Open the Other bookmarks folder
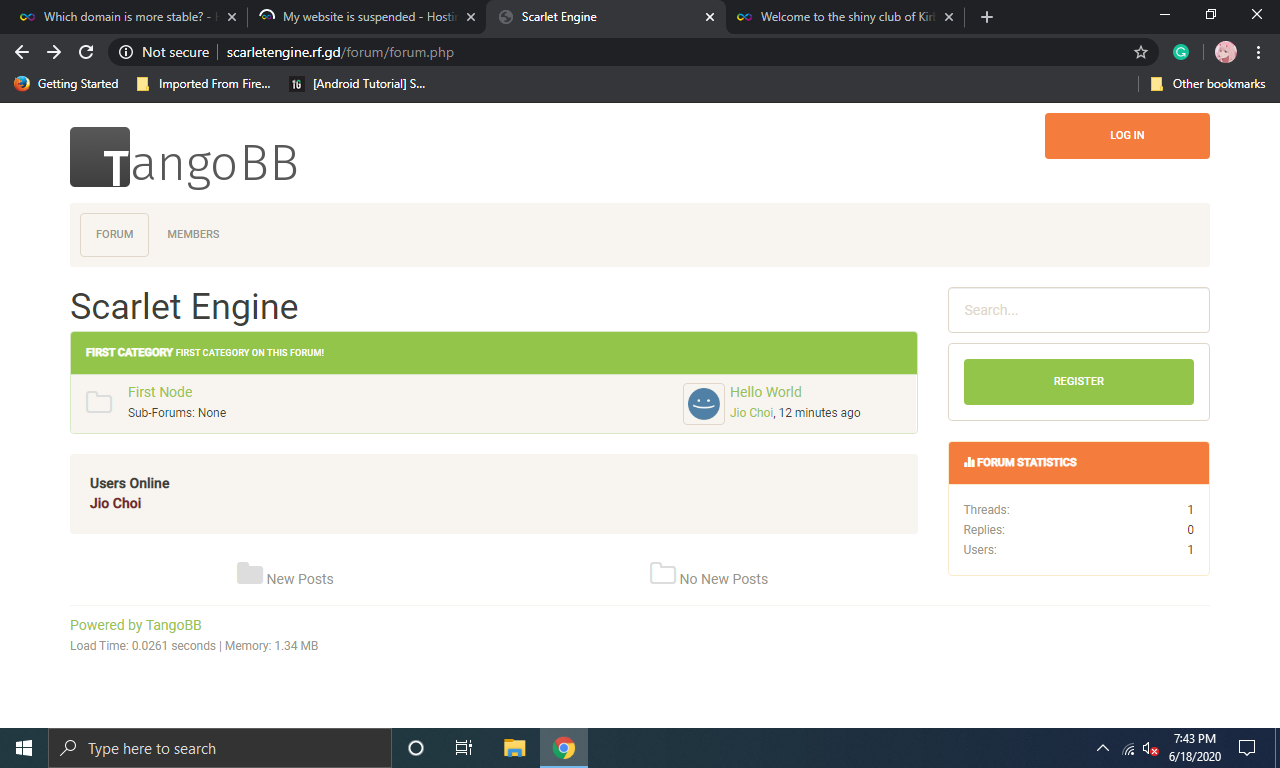The image size is (1280, 768). pyautogui.click(x=1208, y=84)
